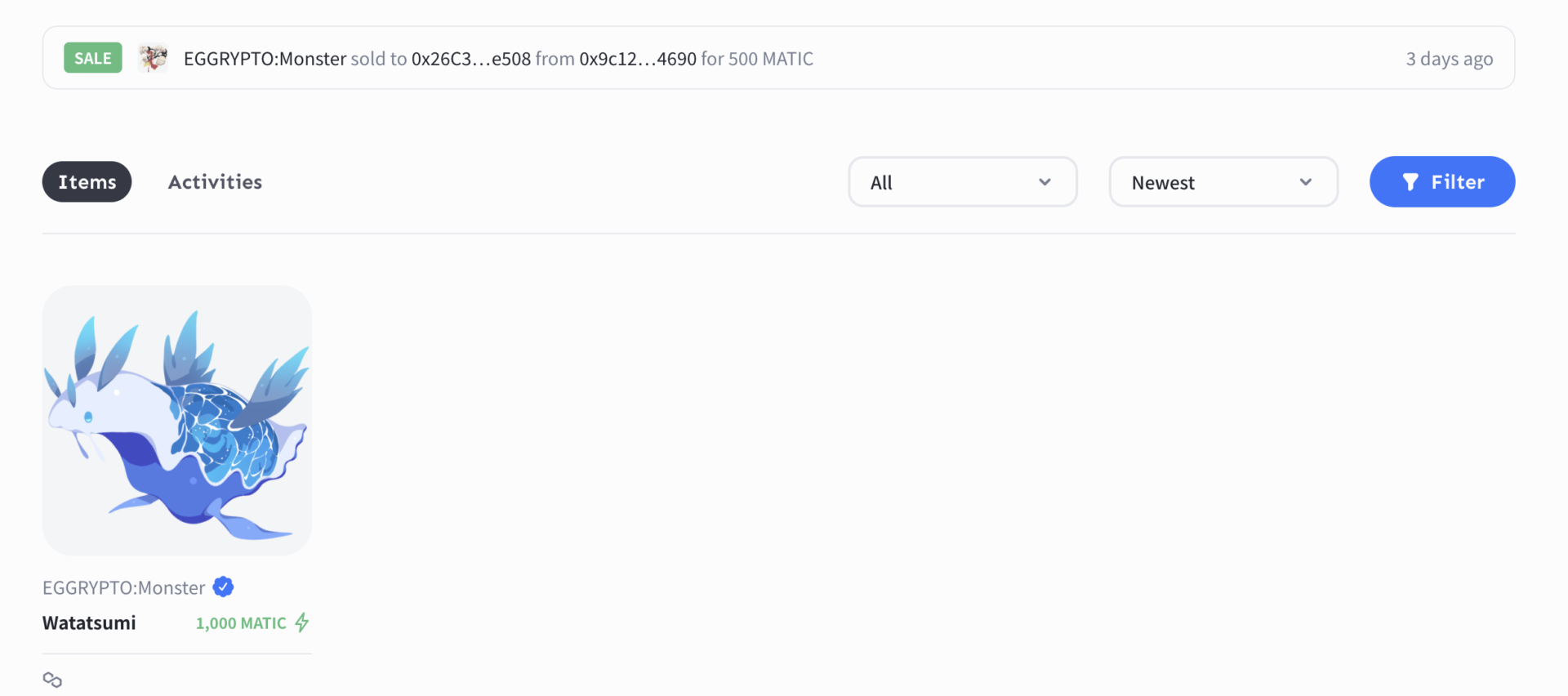Click the Polygon chain icon below card

pyautogui.click(x=52, y=680)
